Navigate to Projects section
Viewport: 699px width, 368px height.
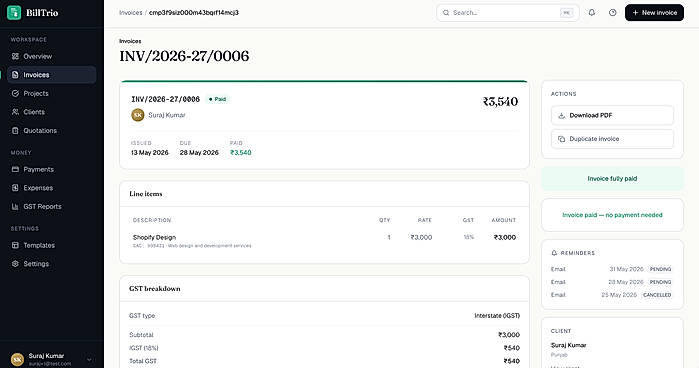pyautogui.click(x=52, y=93)
